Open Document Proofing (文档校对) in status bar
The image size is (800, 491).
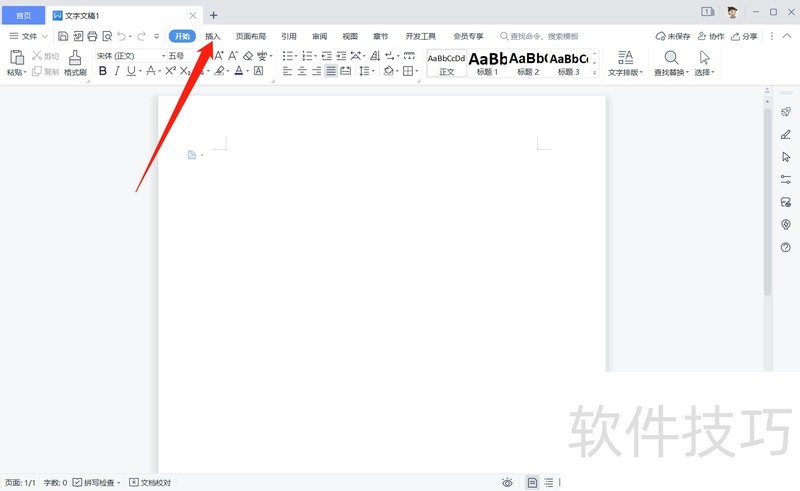(150, 482)
